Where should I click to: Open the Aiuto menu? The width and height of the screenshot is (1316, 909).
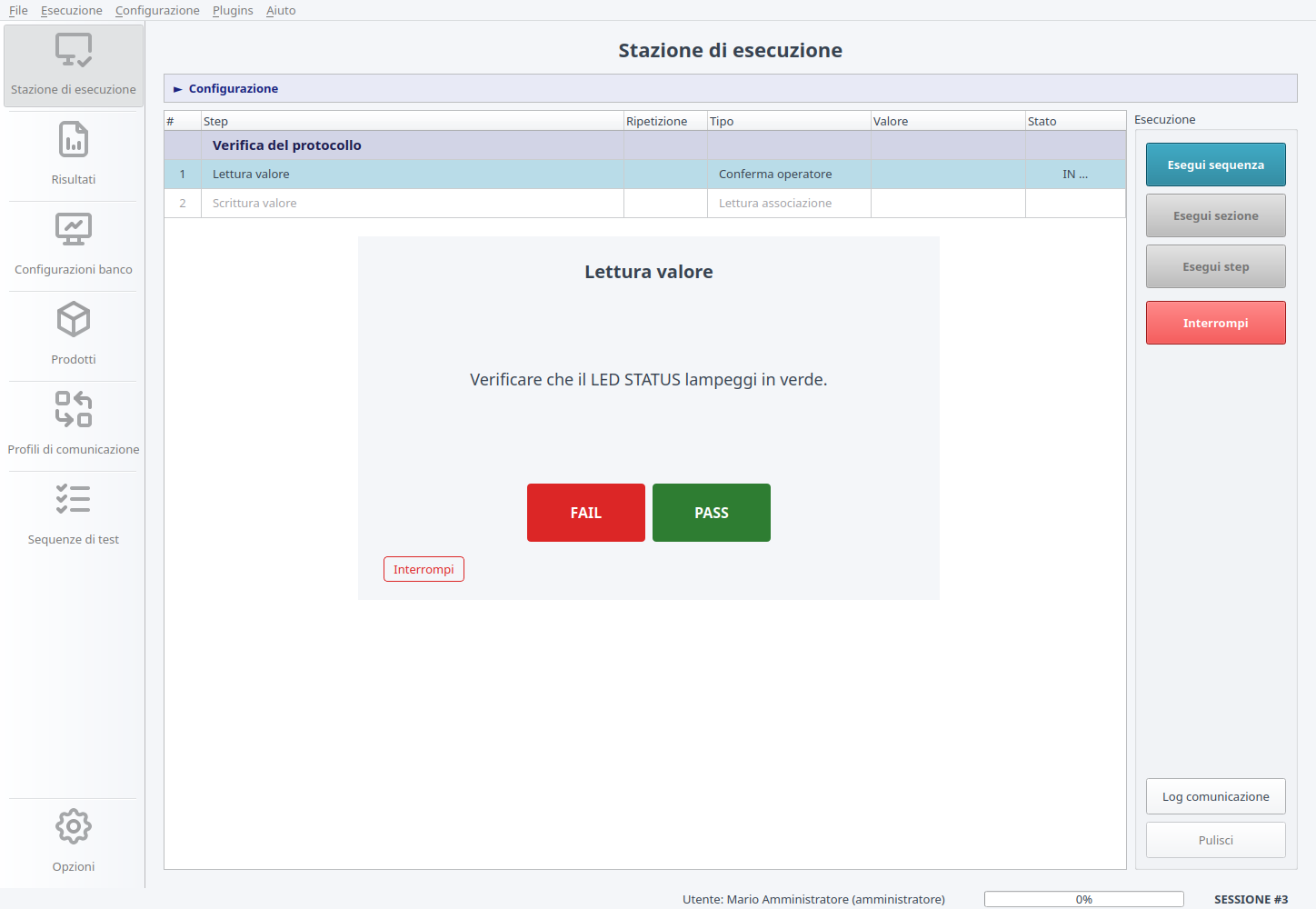(x=281, y=10)
